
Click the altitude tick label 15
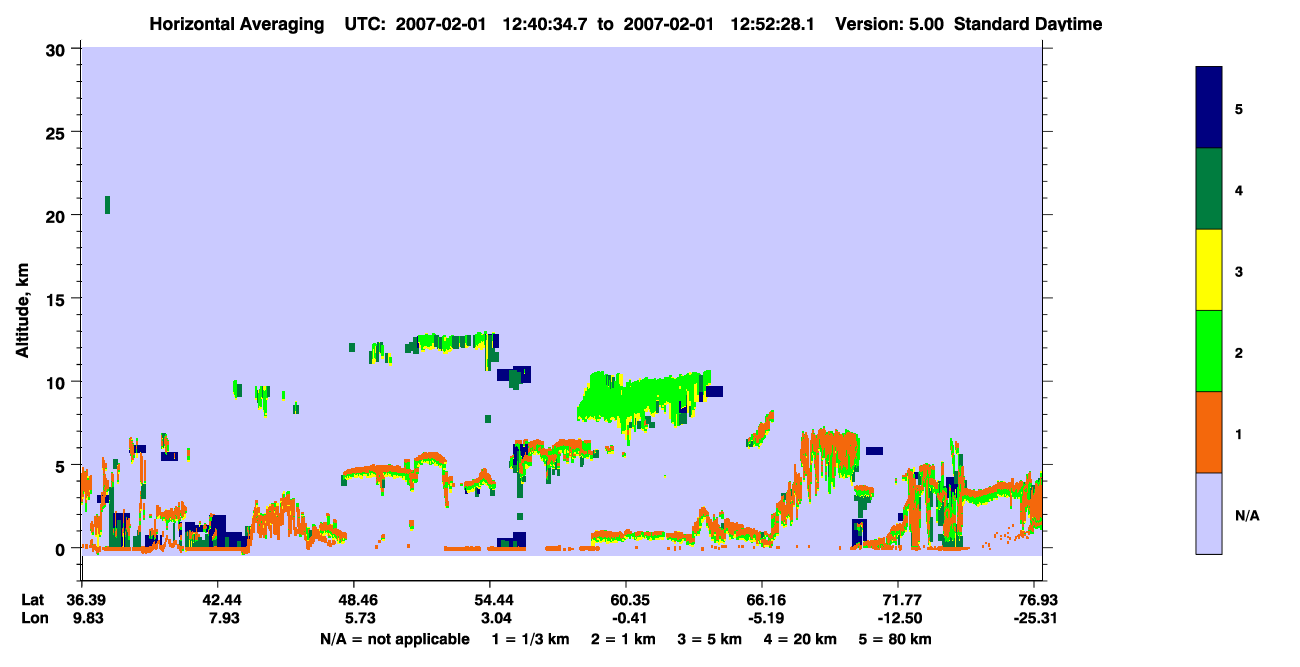click(x=58, y=299)
